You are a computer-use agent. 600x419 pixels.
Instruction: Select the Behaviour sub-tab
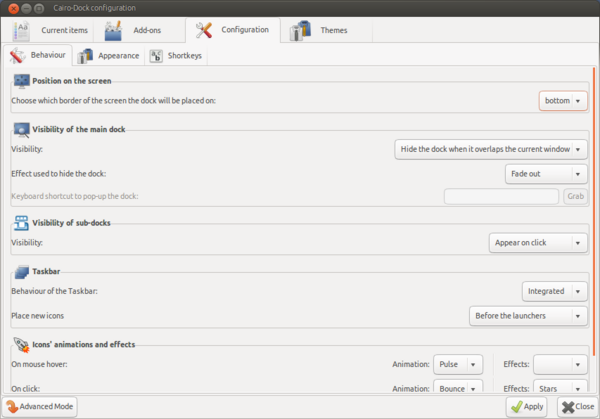click(38, 55)
